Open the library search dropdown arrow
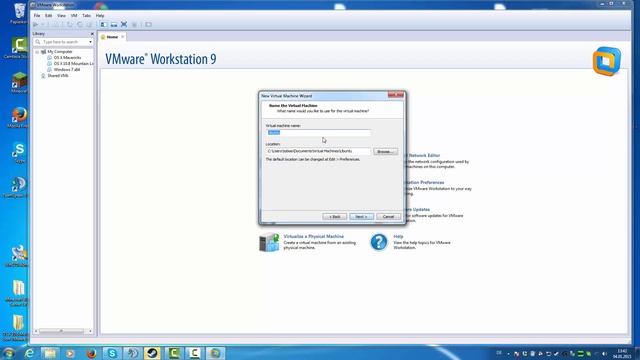 90,42
